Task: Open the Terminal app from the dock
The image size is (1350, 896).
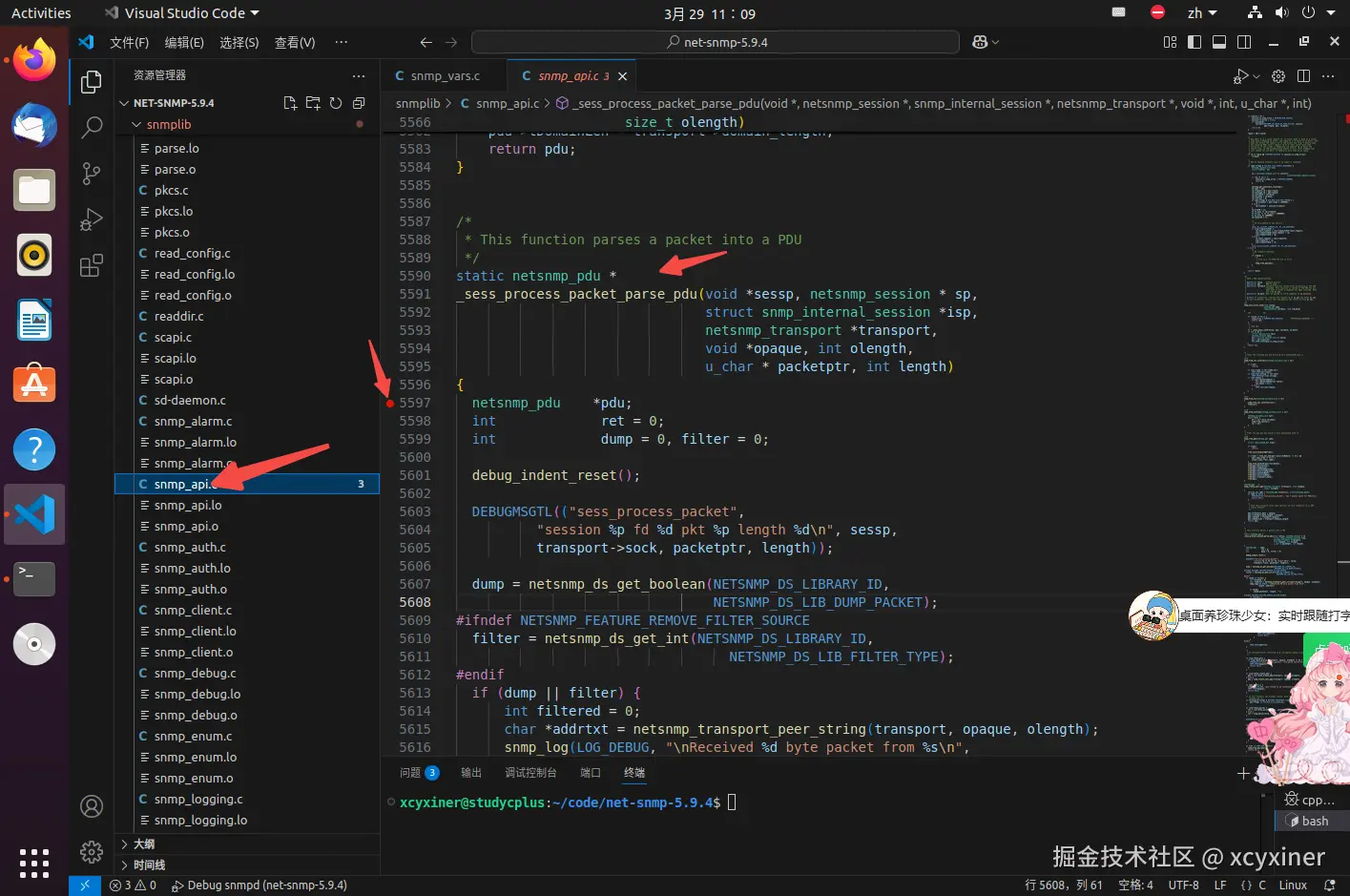Action: click(x=34, y=579)
